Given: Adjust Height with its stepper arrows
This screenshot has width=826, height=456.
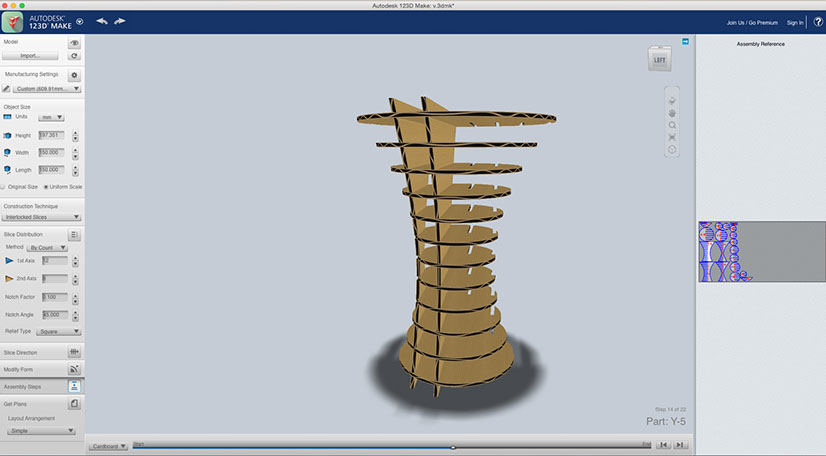Looking at the screenshot, I should coord(75,136).
